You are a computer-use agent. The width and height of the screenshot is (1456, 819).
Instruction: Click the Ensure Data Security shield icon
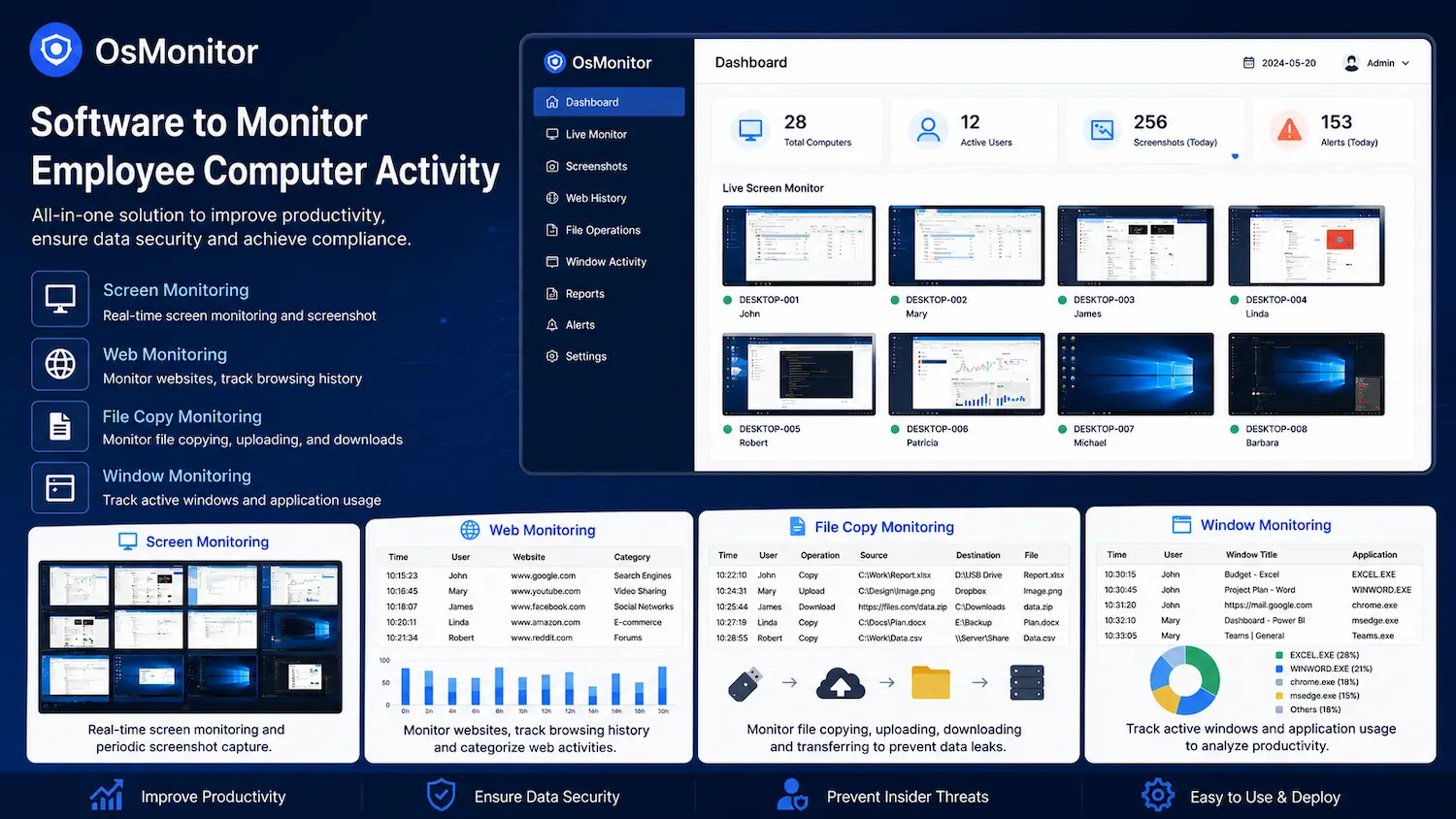[441, 795]
